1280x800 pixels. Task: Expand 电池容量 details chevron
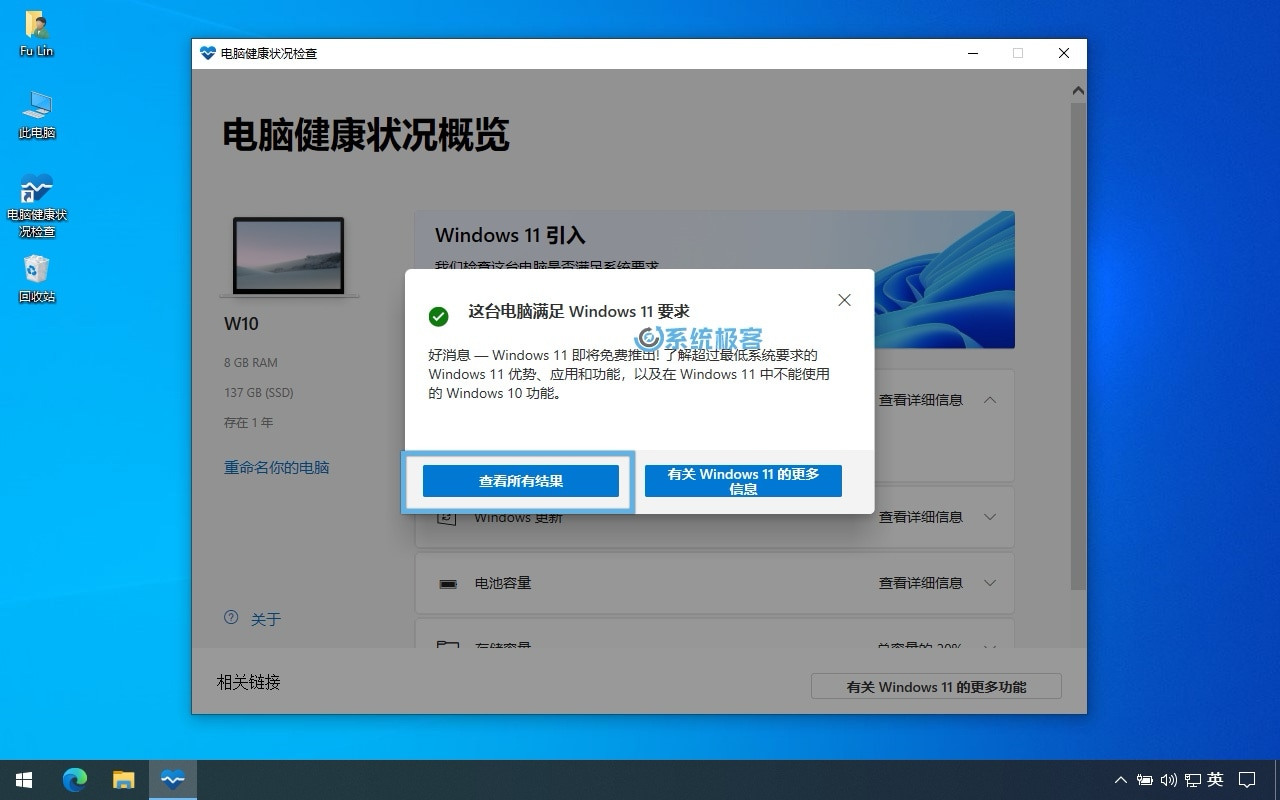pos(990,583)
